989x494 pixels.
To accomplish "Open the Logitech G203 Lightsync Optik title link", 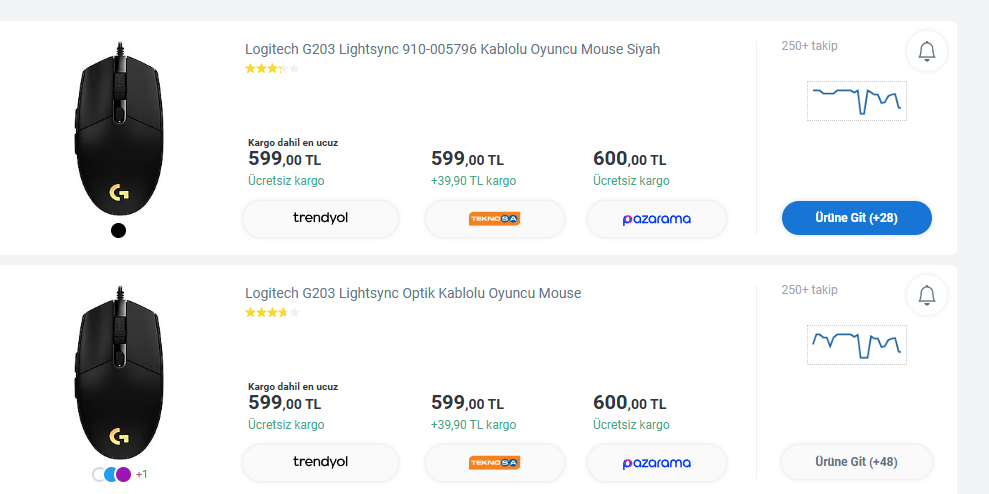I will pos(413,293).
